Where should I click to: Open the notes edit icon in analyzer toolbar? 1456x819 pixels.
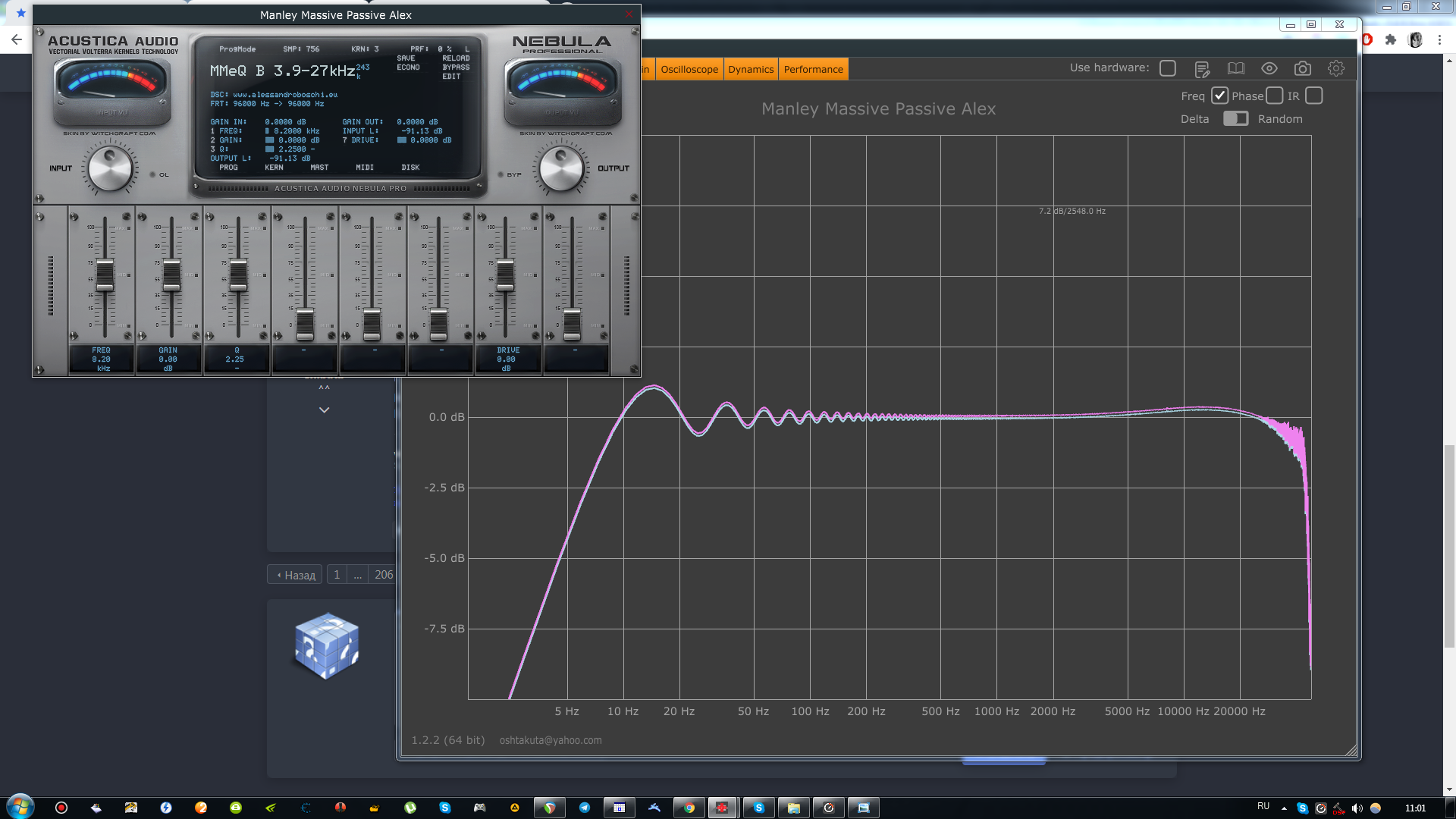pyautogui.click(x=1202, y=69)
